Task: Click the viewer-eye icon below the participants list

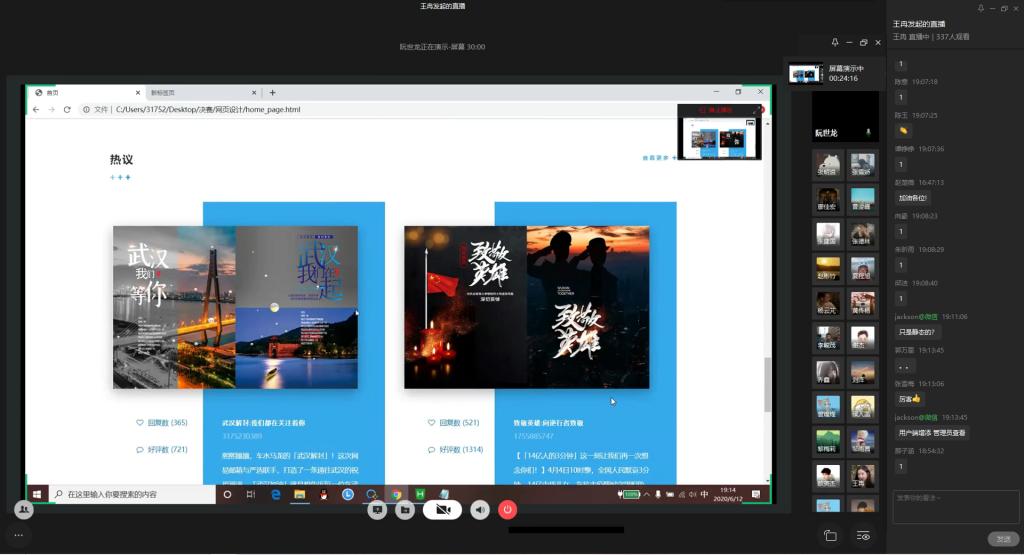Action: [x=863, y=536]
